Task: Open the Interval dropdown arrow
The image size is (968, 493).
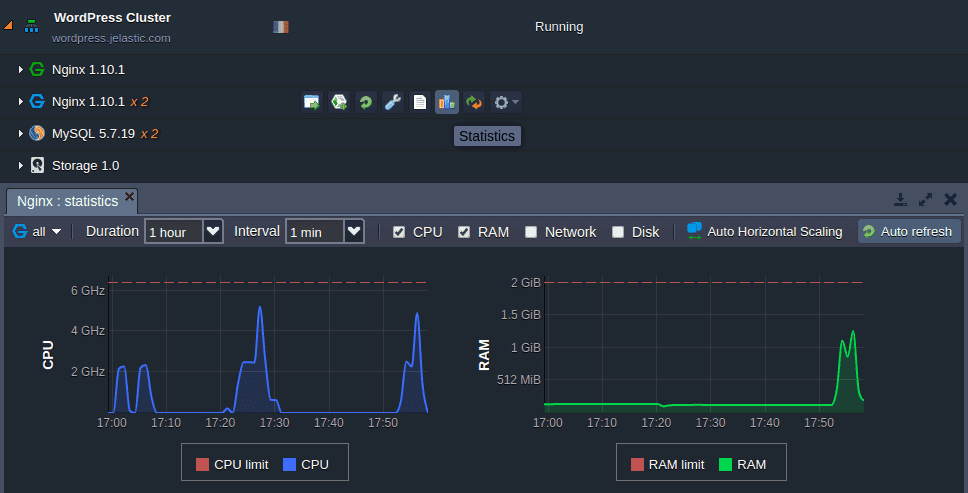Action: click(354, 231)
